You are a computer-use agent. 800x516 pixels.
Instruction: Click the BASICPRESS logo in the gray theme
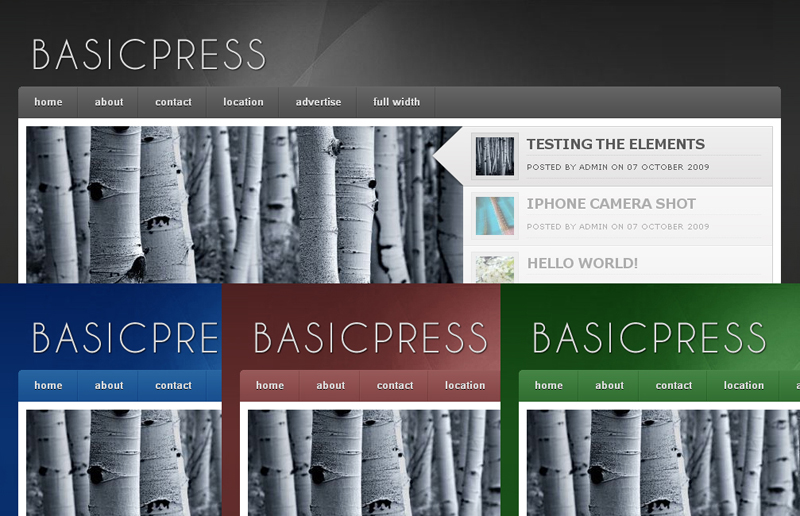149,54
